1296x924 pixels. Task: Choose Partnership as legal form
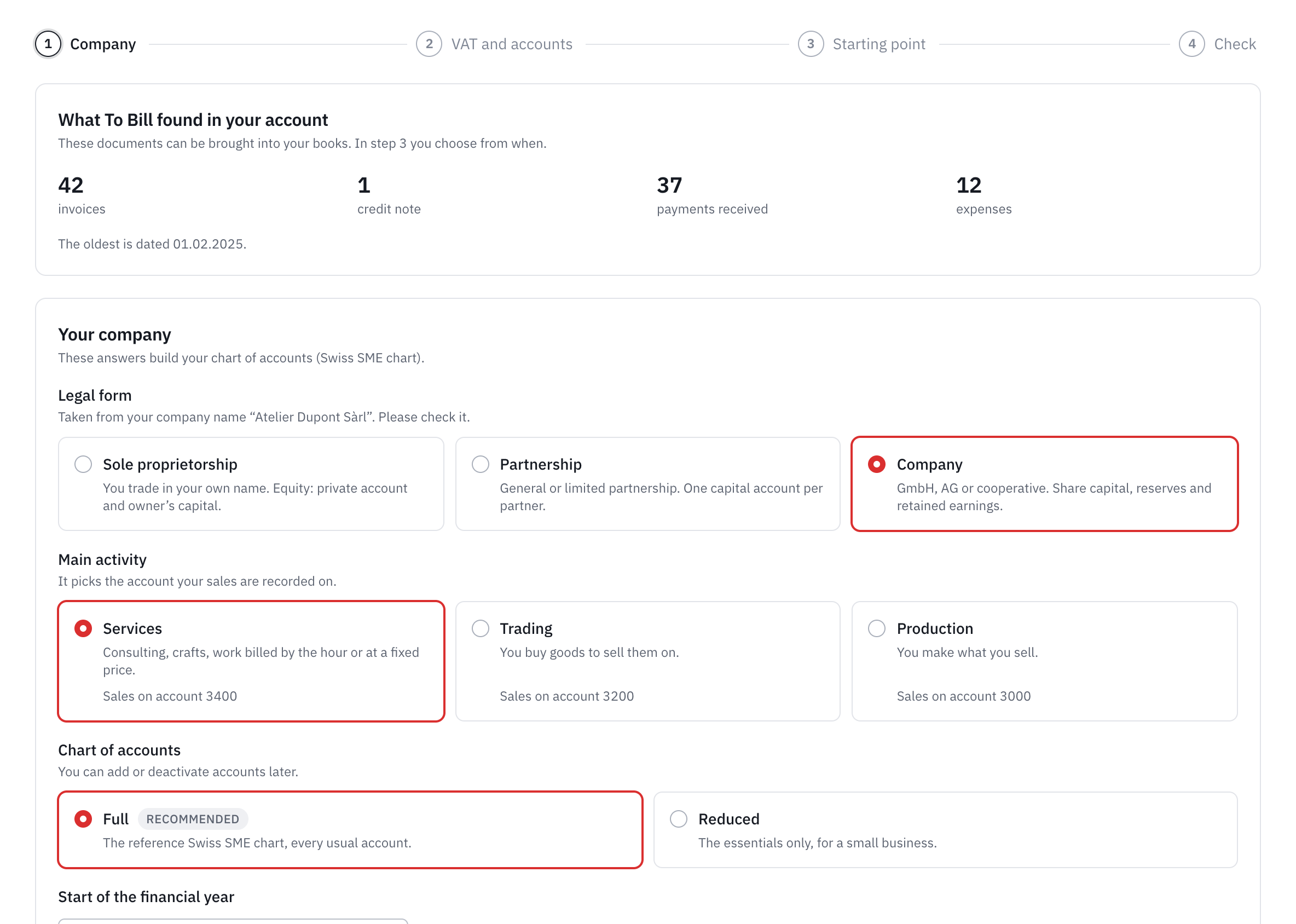pos(647,483)
